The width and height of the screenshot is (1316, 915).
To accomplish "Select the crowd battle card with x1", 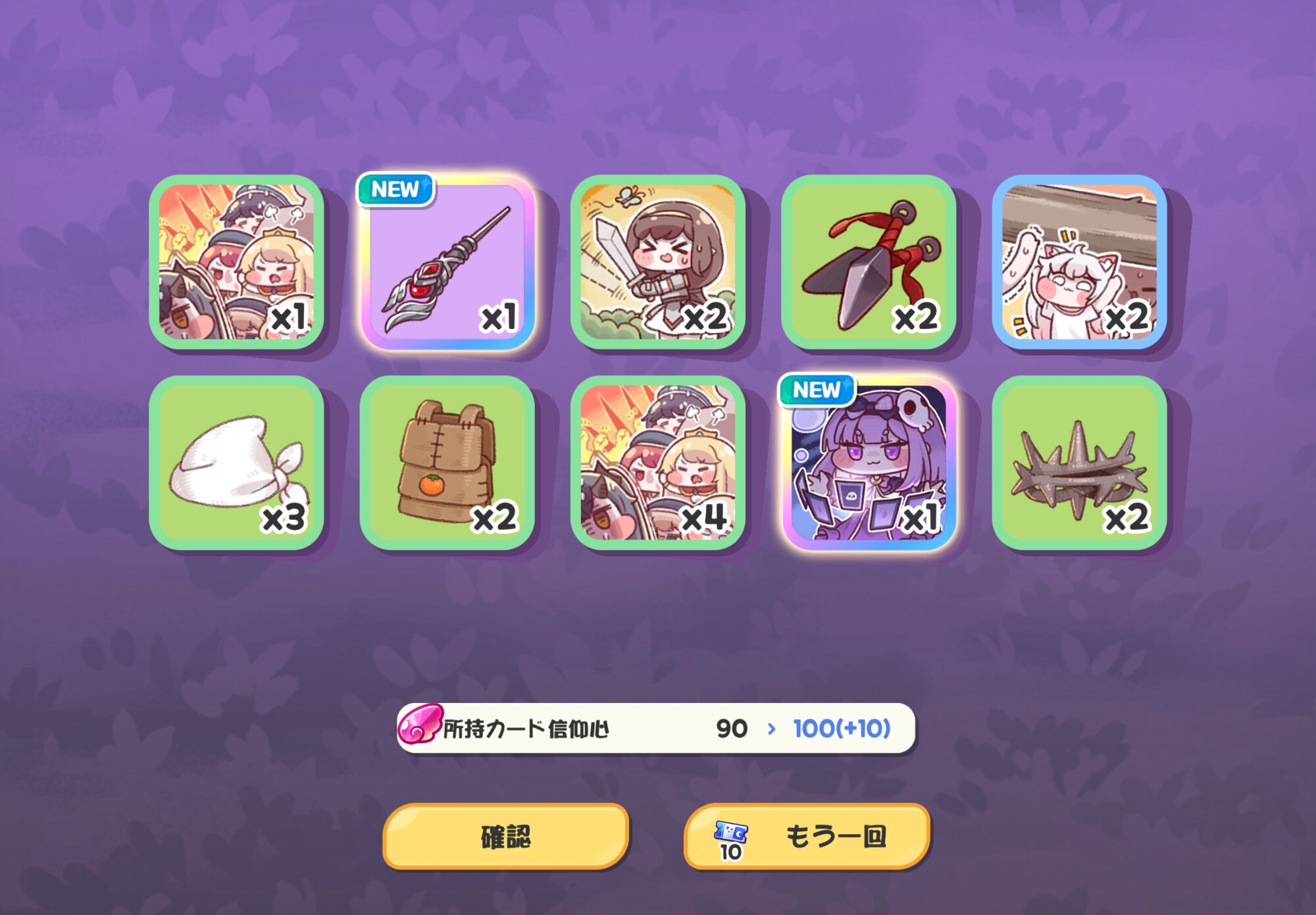I will (x=237, y=262).
